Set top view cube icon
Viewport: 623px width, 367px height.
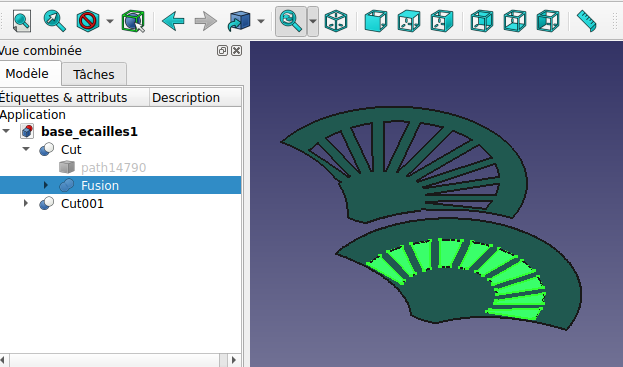tap(409, 21)
